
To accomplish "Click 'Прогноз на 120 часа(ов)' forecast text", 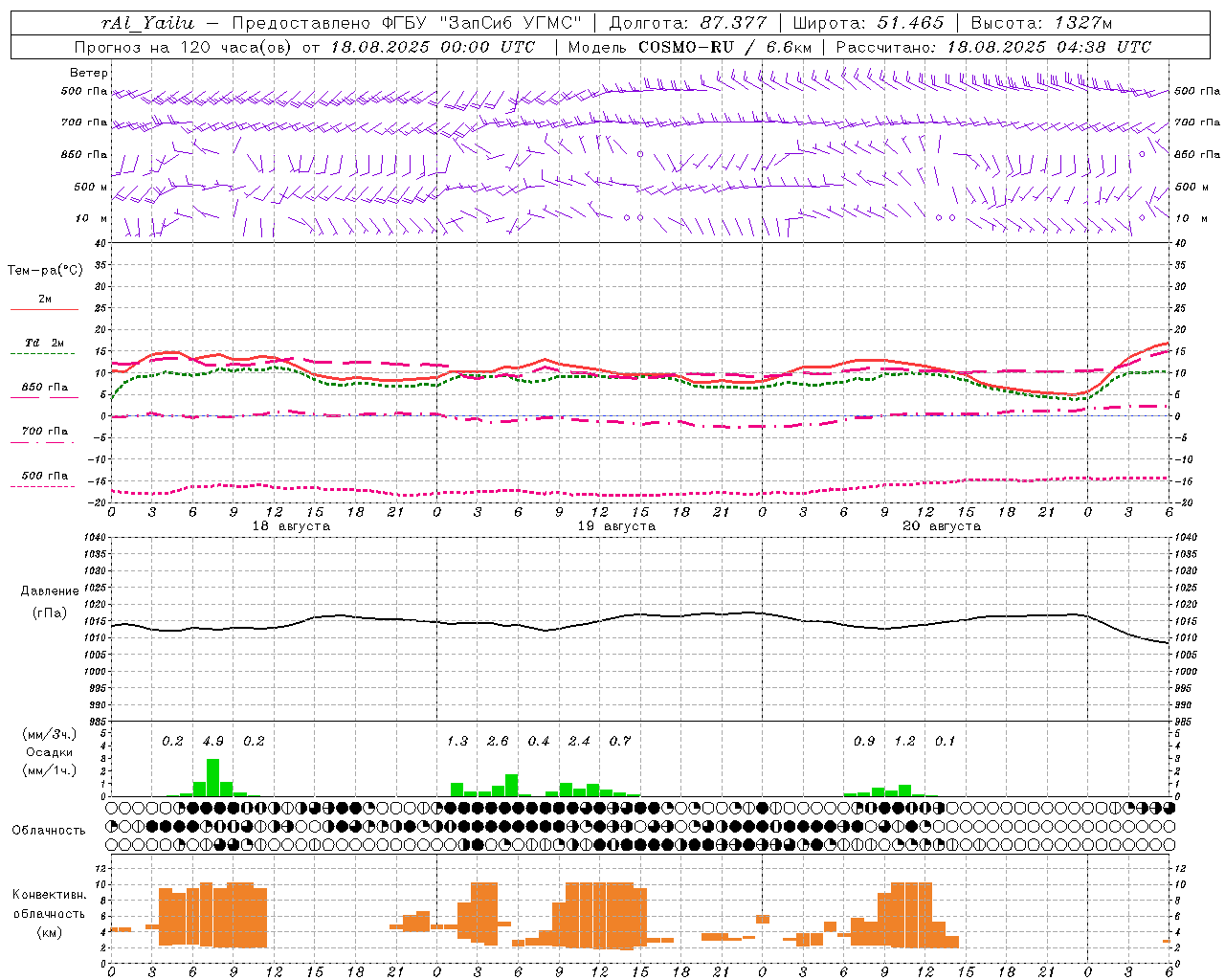I will [x=185, y=47].
